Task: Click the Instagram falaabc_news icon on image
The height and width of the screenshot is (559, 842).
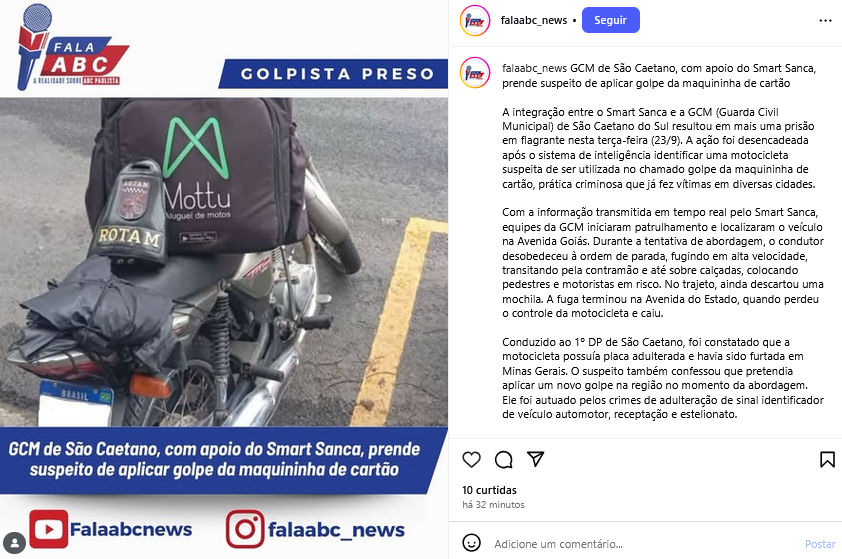Action: [245, 529]
